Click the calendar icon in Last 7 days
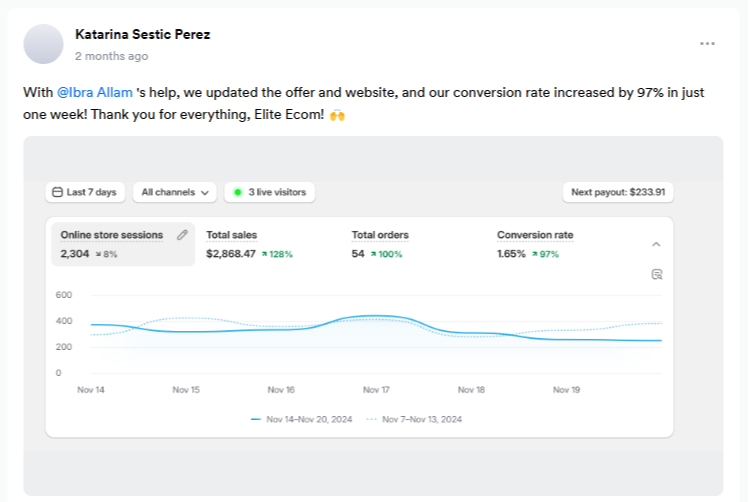This screenshot has width=749, height=502. coord(58,192)
